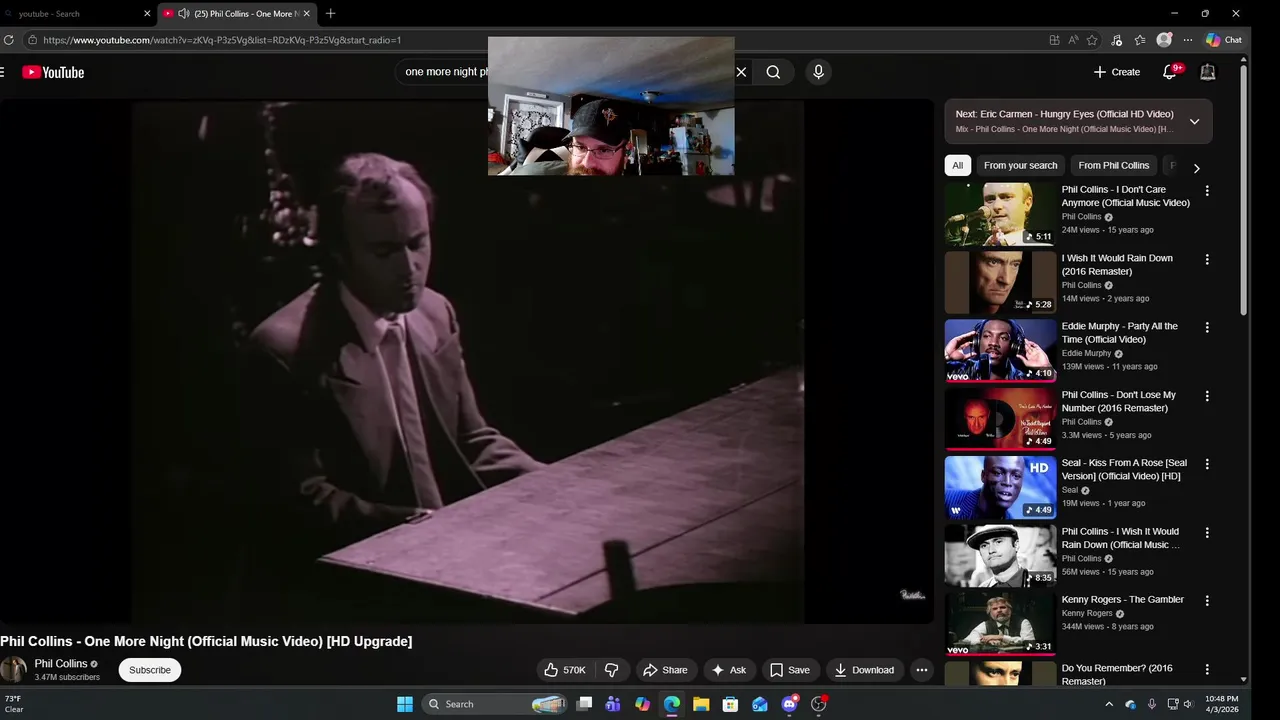The height and width of the screenshot is (720, 1280).
Task: Add page to favorites star
Action: pos(1092,40)
